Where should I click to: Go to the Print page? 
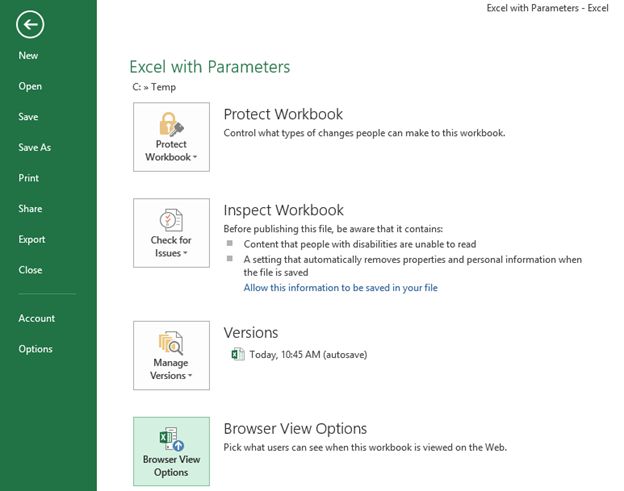29,178
